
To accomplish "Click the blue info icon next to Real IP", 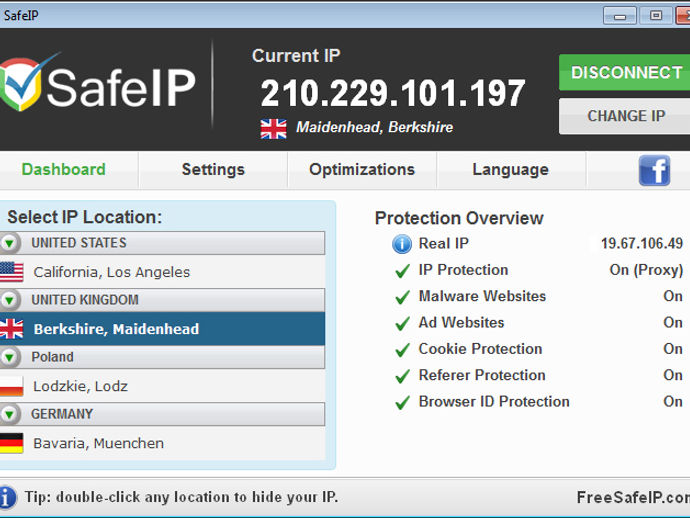I will [402, 244].
